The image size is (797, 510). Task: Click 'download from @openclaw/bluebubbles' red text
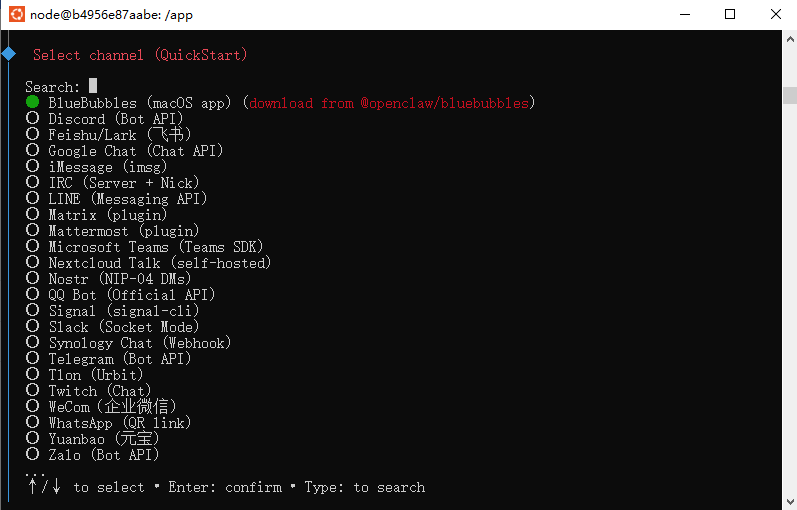[389, 103]
